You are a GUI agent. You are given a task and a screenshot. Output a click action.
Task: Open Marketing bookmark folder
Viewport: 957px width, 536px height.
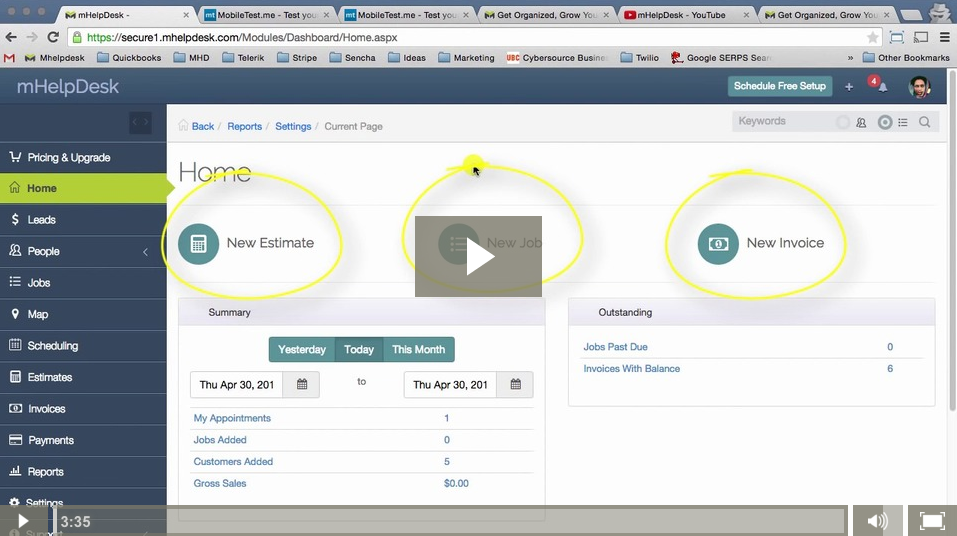point(467,57)
